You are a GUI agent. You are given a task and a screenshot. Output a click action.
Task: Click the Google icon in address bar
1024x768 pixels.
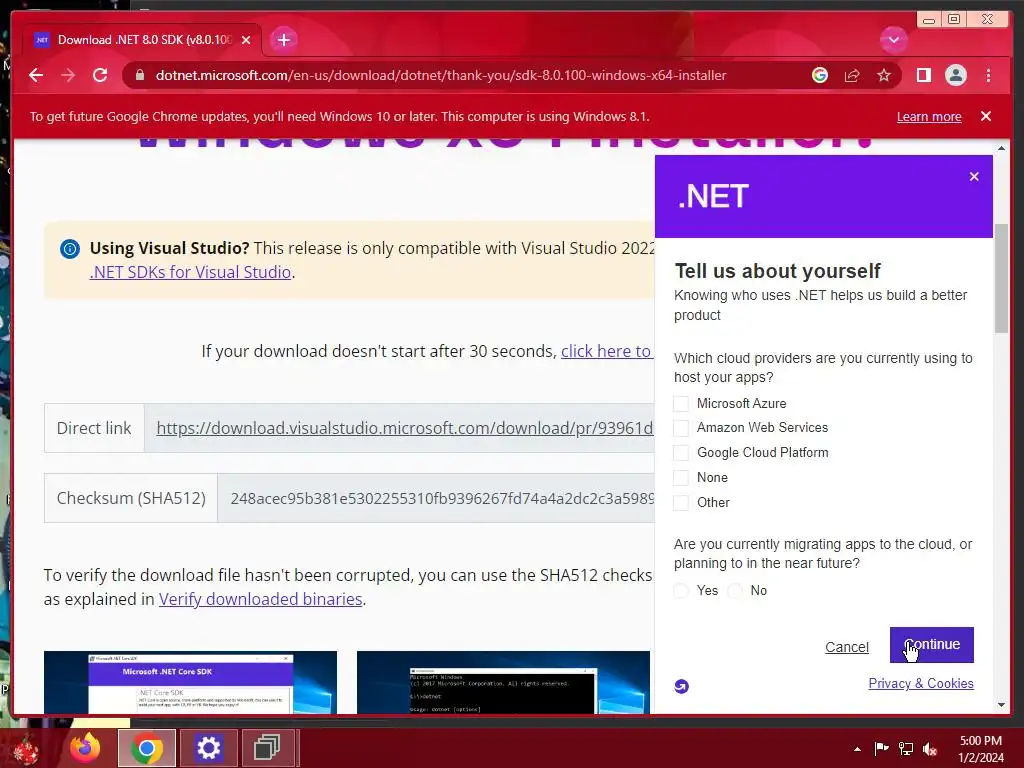tap(820, 75)
